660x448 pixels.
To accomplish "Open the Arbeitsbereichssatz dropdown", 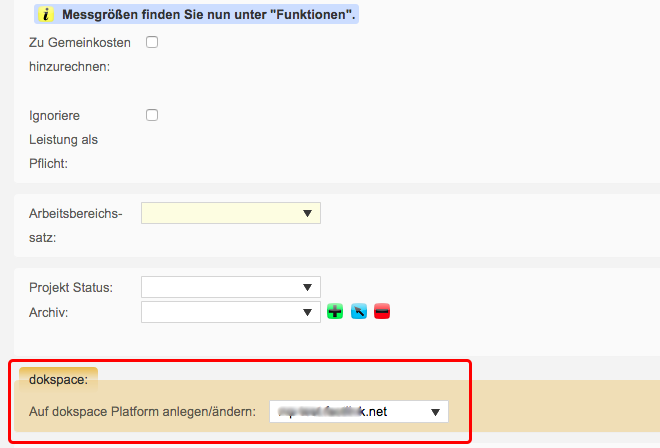I will (x=230, y=213).
